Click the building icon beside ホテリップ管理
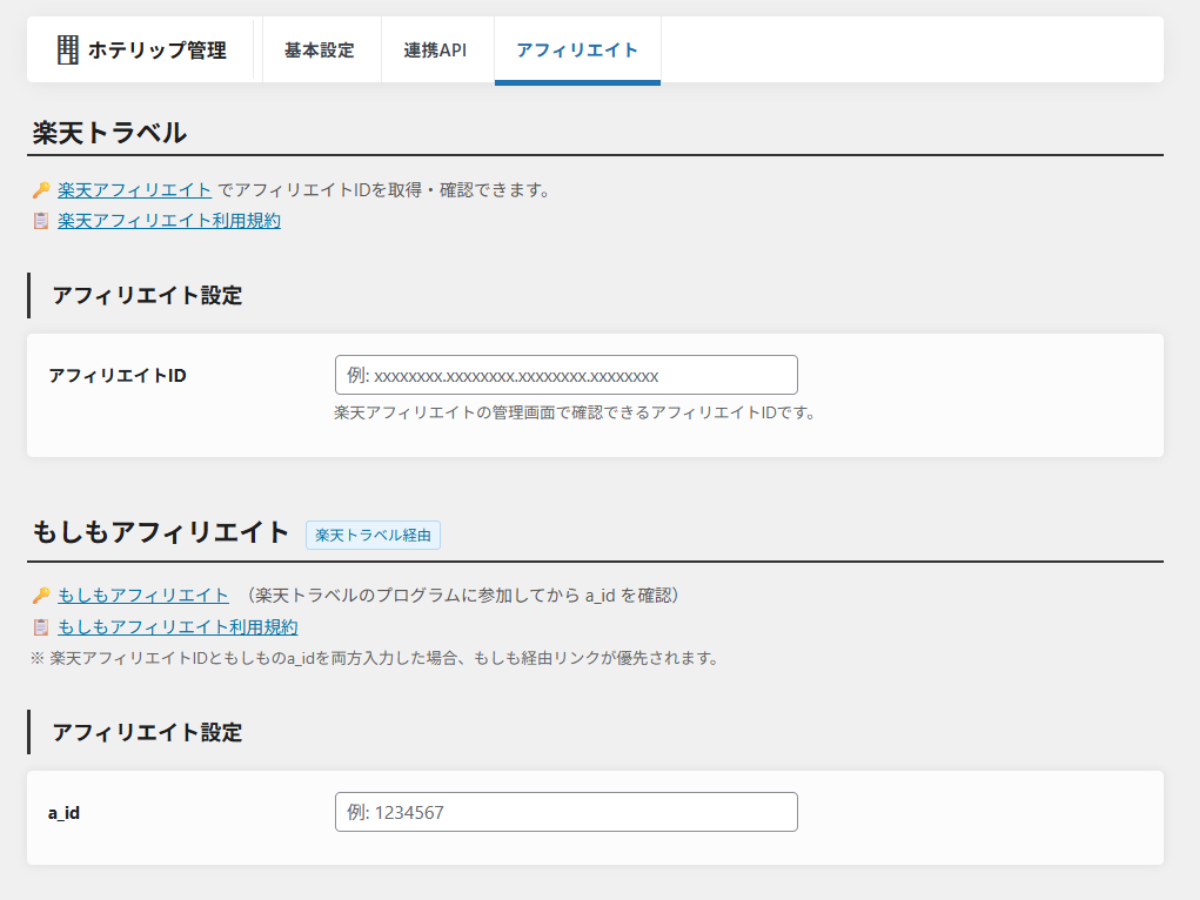 point(66,50)
